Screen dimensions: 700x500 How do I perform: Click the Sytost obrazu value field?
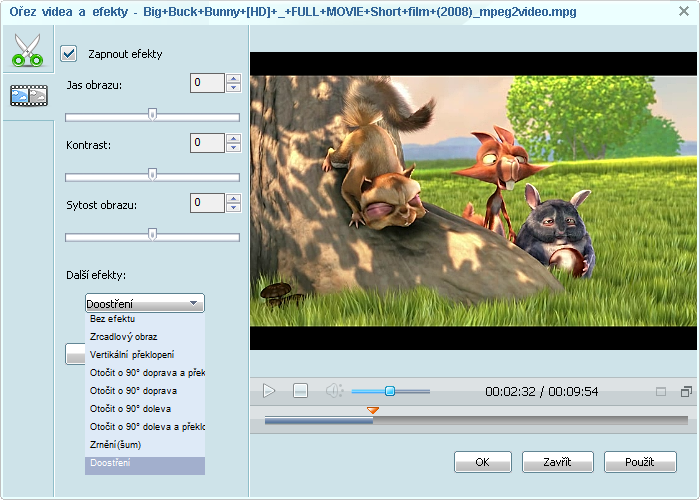(207, 203)
